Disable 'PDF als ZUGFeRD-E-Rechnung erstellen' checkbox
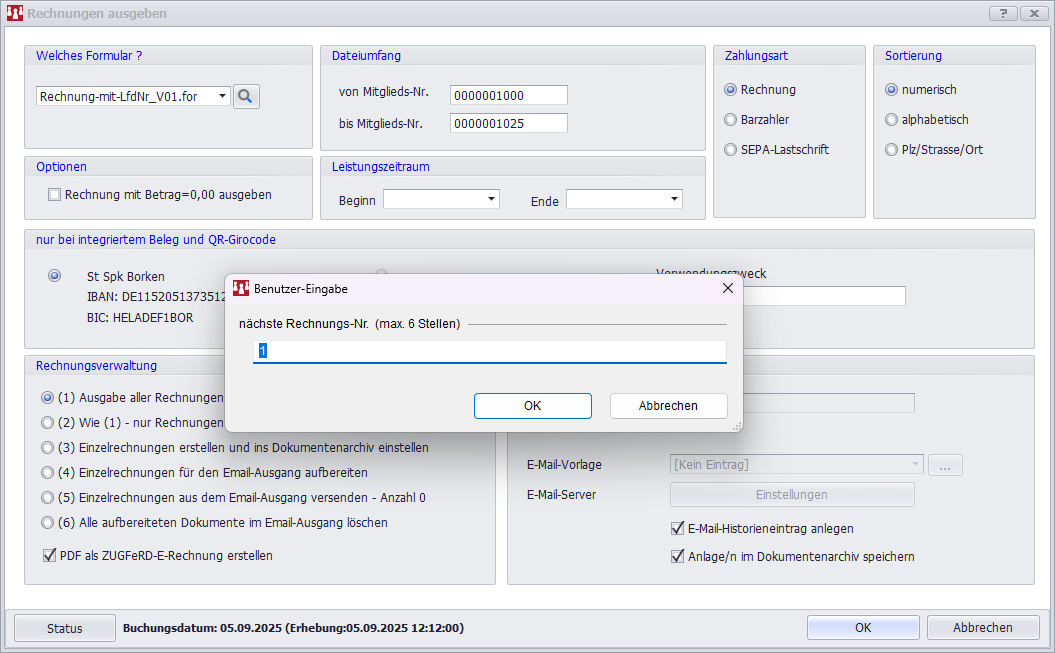Viewport: 1055px width, 653px height. click(x=50, y=555)
